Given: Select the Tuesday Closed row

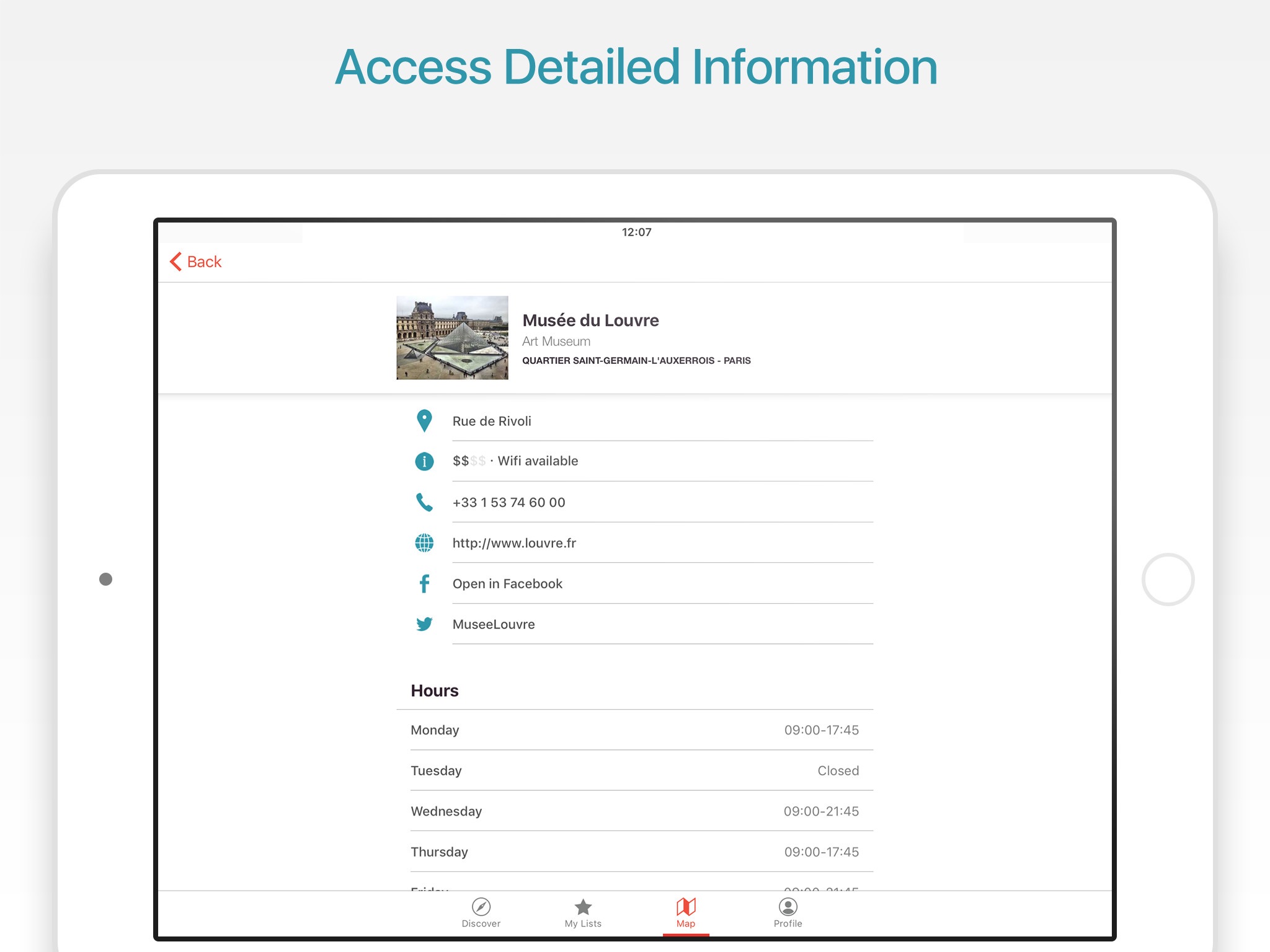Looking at the screenshot, I should pos(634,770).
